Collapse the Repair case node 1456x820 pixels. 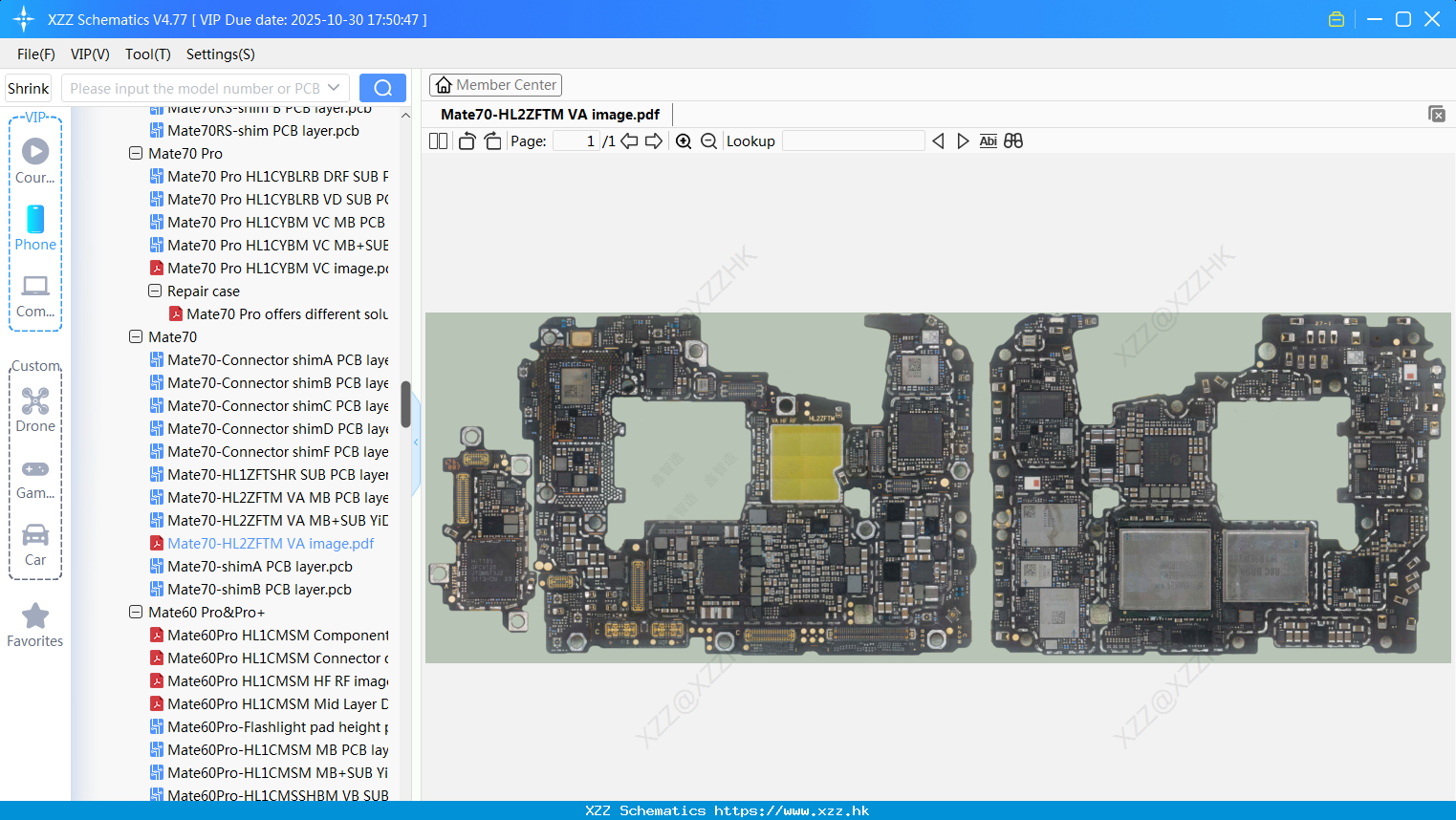pos(155,291)
